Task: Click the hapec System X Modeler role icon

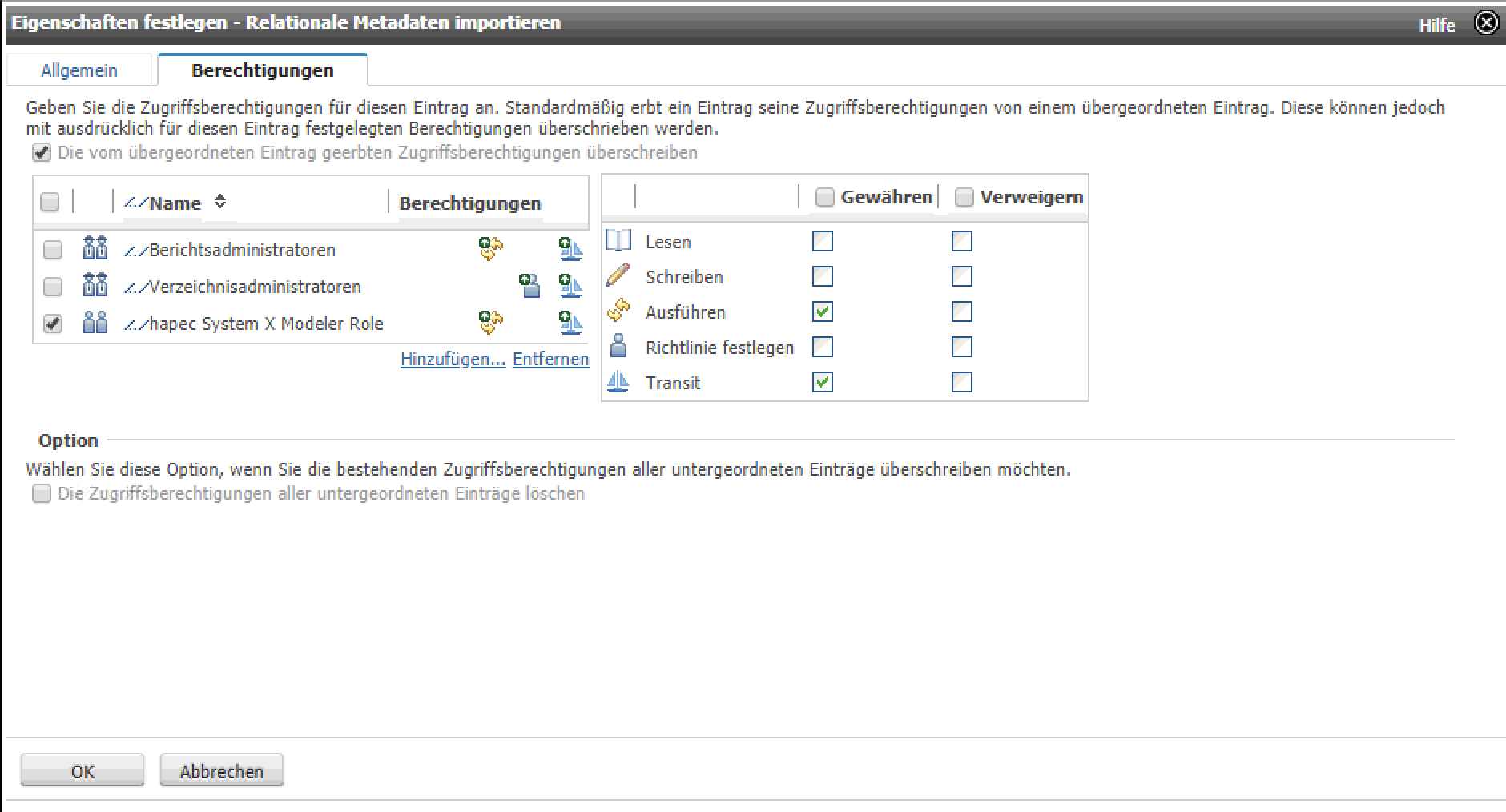Action: click(x=95, y=323)
